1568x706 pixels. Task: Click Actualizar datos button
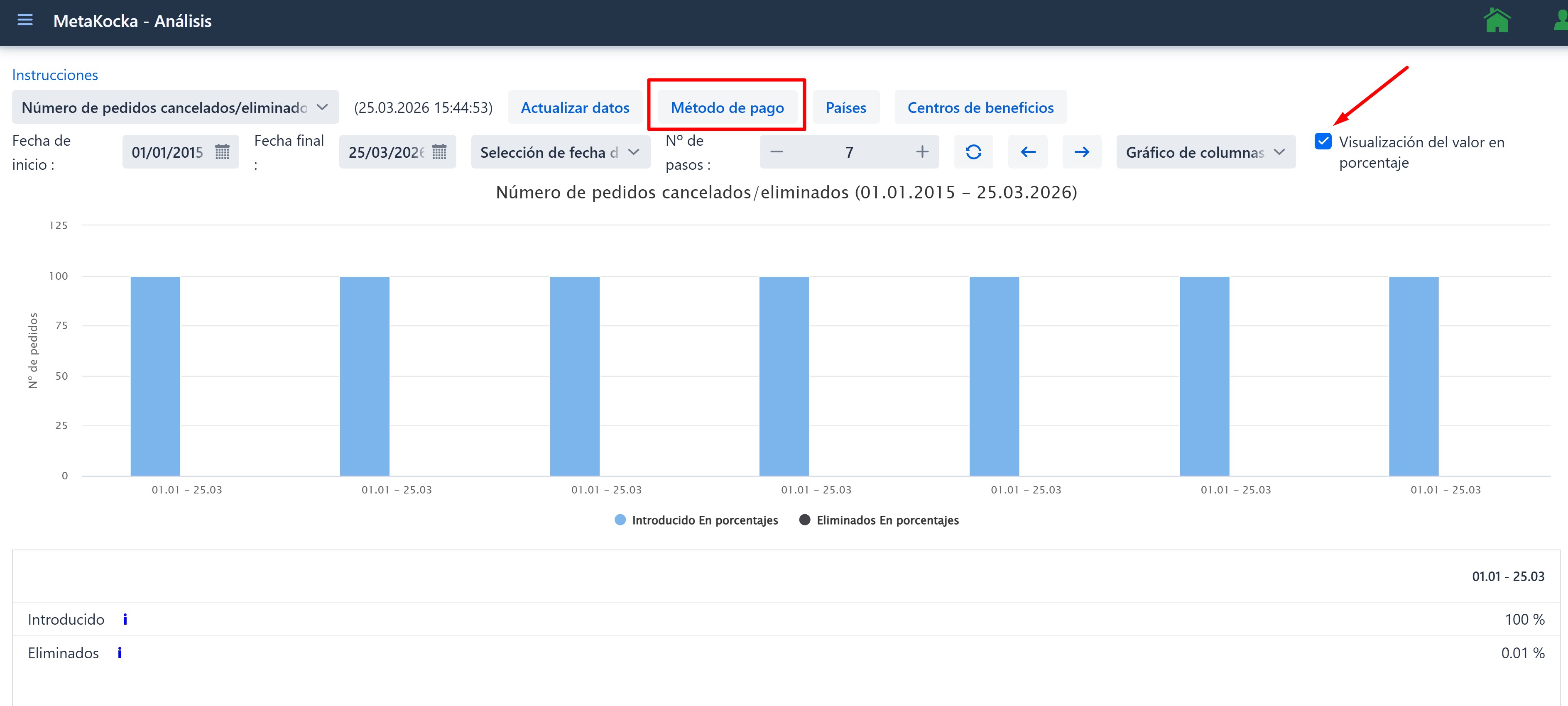pos(575,108)
